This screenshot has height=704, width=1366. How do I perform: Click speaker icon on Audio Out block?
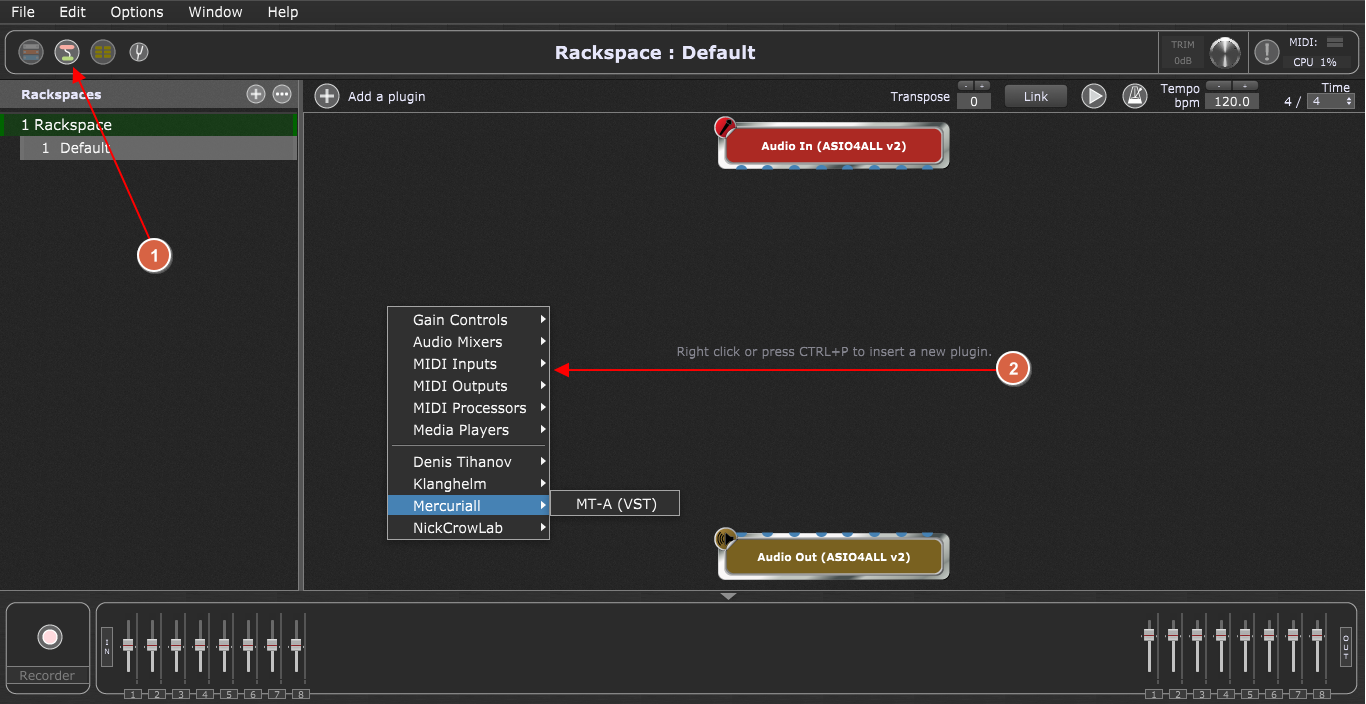725,539
